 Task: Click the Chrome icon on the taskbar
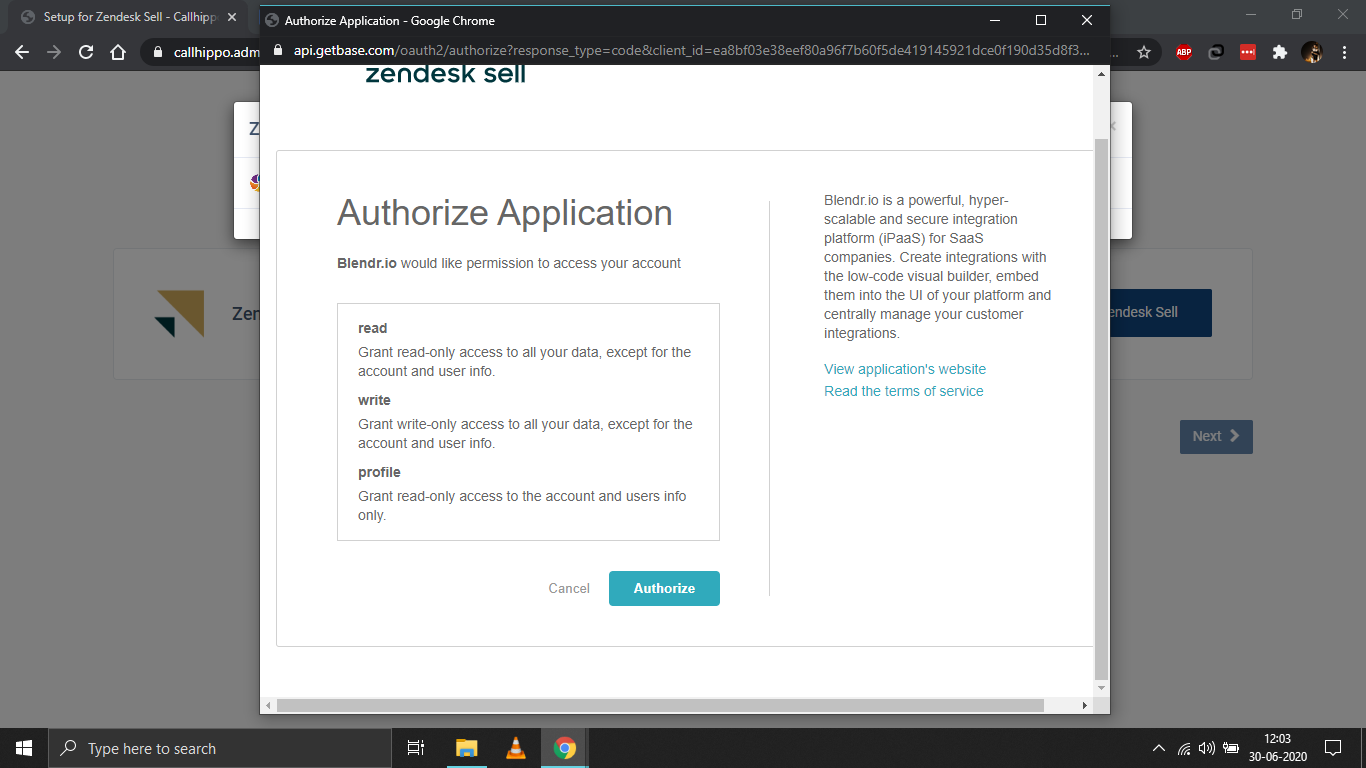[x=565, y=748]
